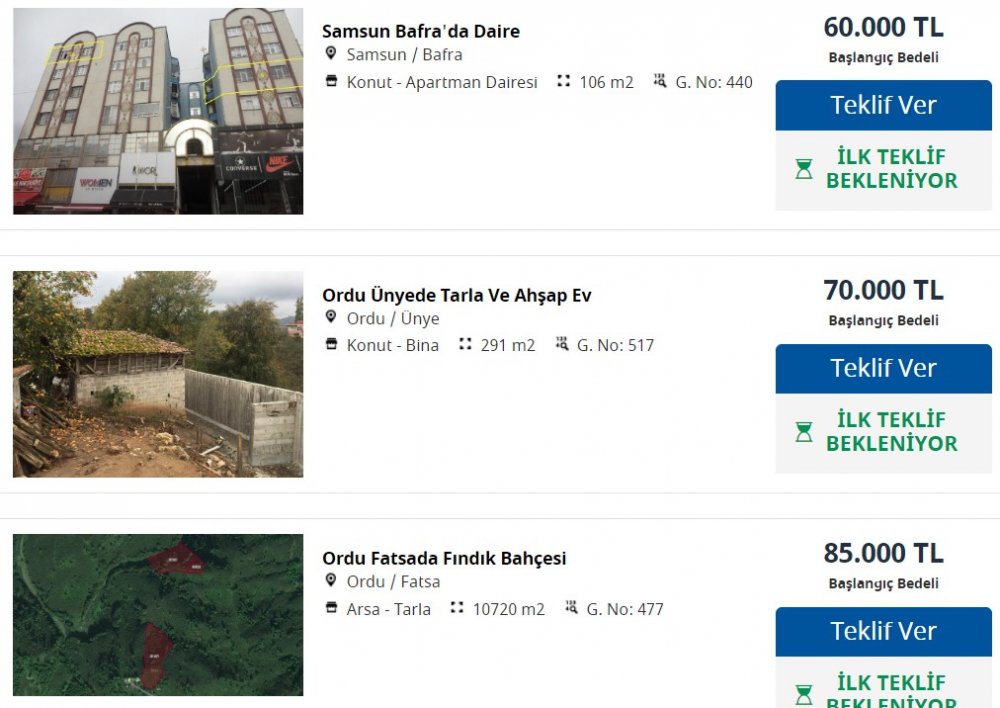Click the location pin icon for Ordu / Ünye
The image size is (1000, 708).
point(331,318)
